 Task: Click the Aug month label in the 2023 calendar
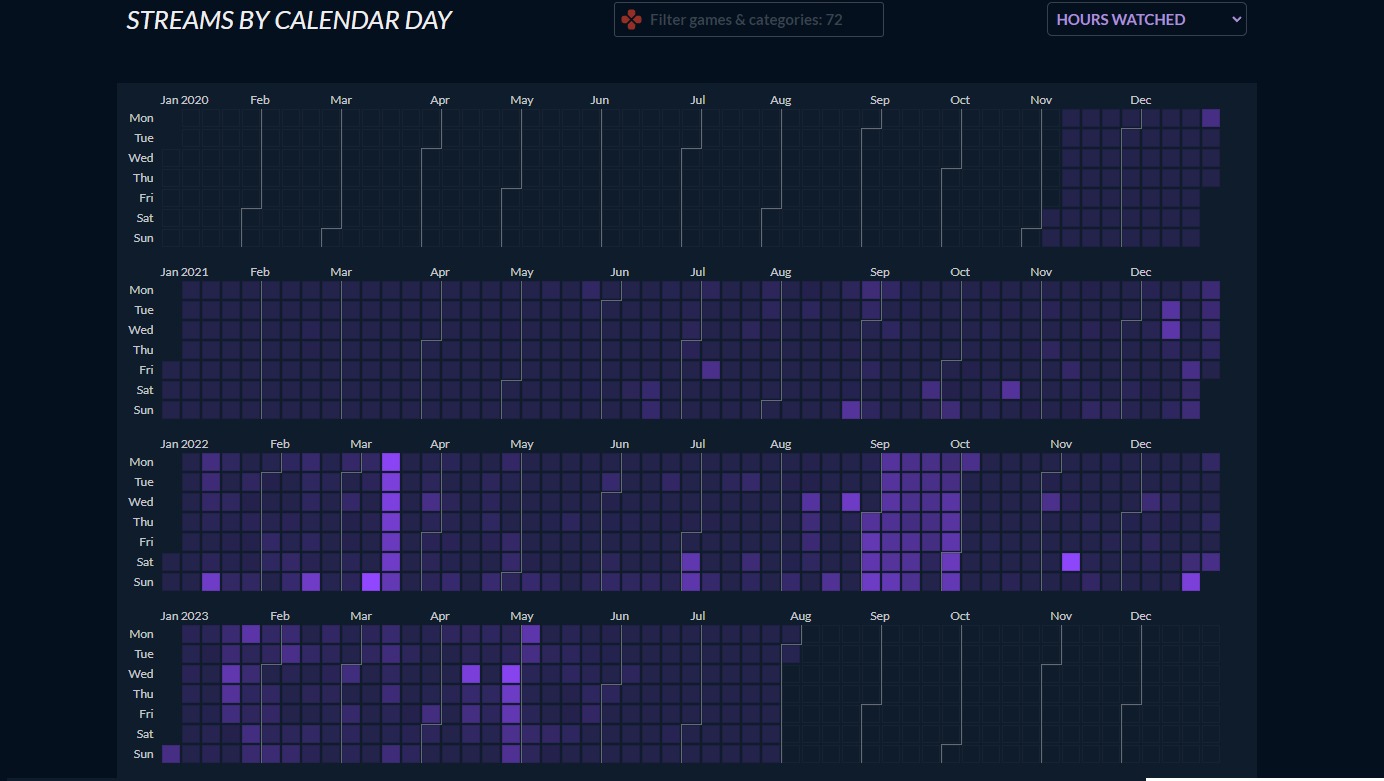800,616
